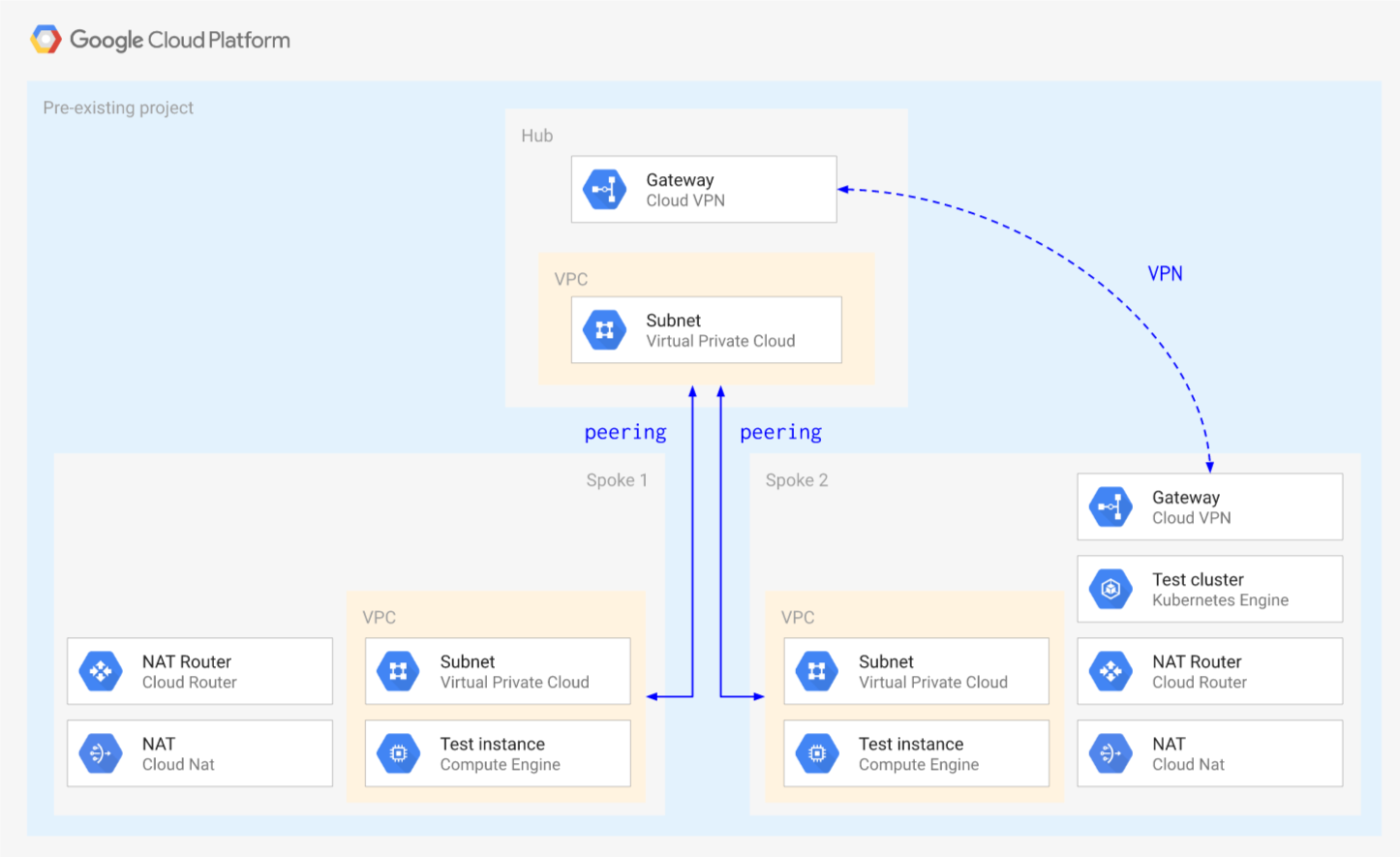Click the Hub Gateway Cloud VPN icon
This screenshot has width=1400, height=857.
click(605, 189)
